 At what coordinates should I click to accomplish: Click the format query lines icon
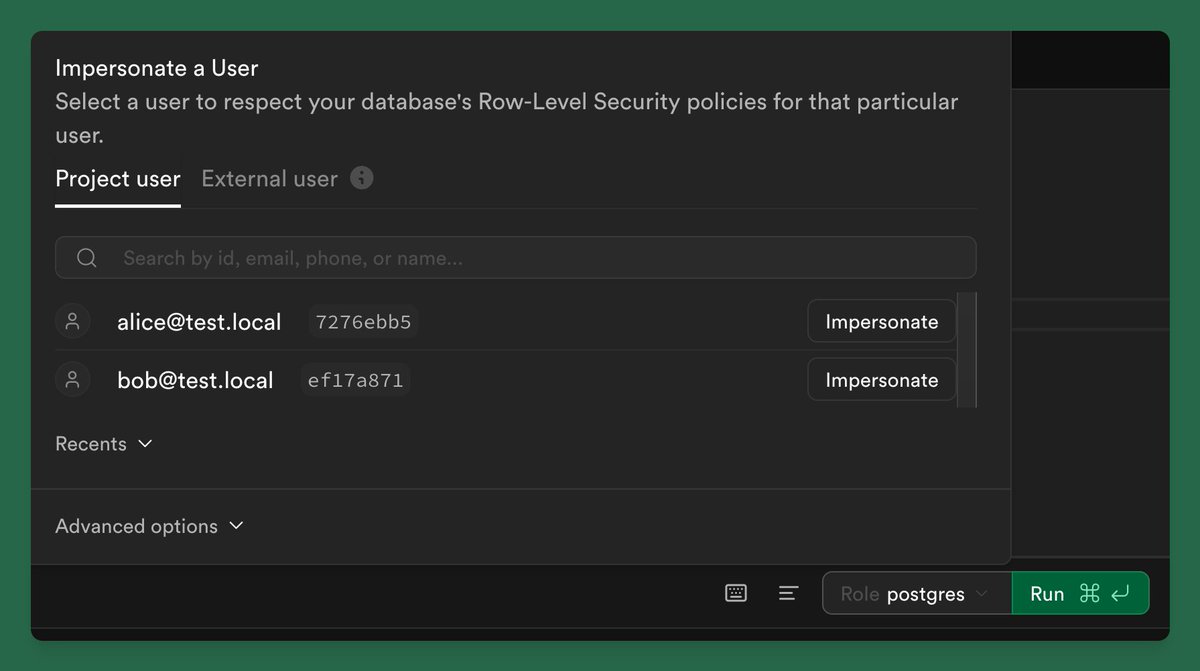tap(788, 593)
